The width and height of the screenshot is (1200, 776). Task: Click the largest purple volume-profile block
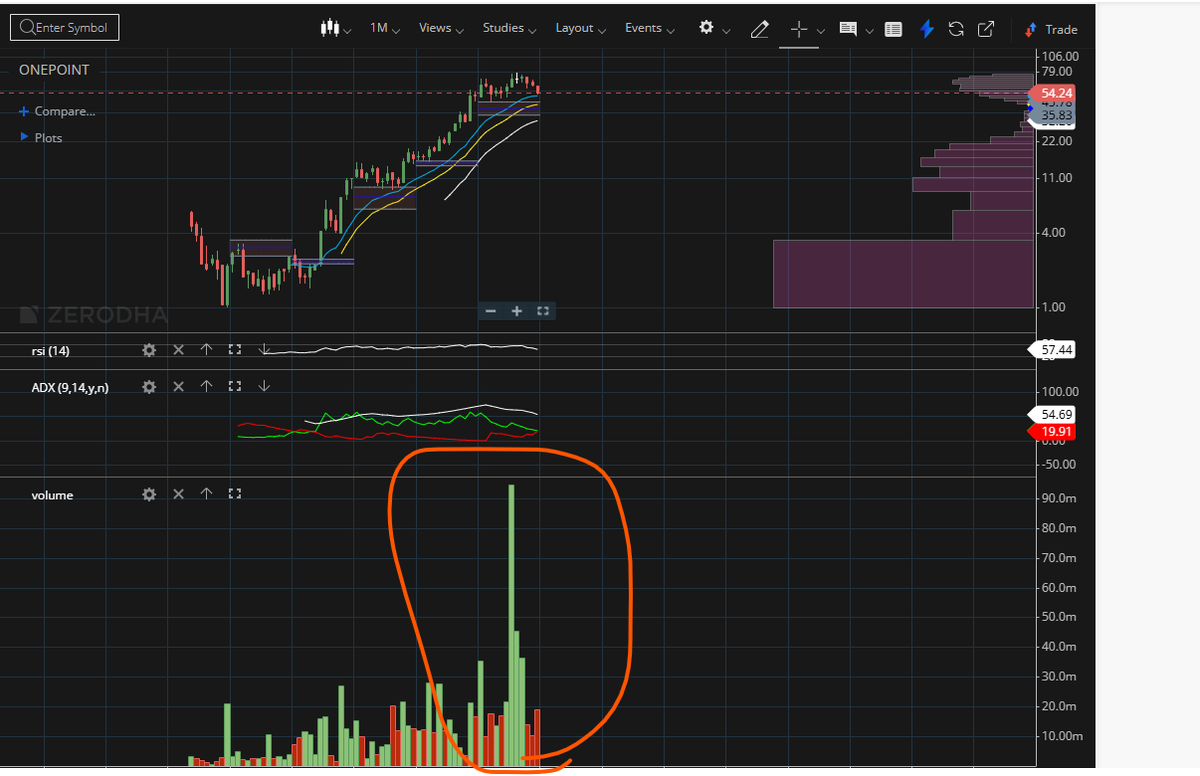point(902,273)
